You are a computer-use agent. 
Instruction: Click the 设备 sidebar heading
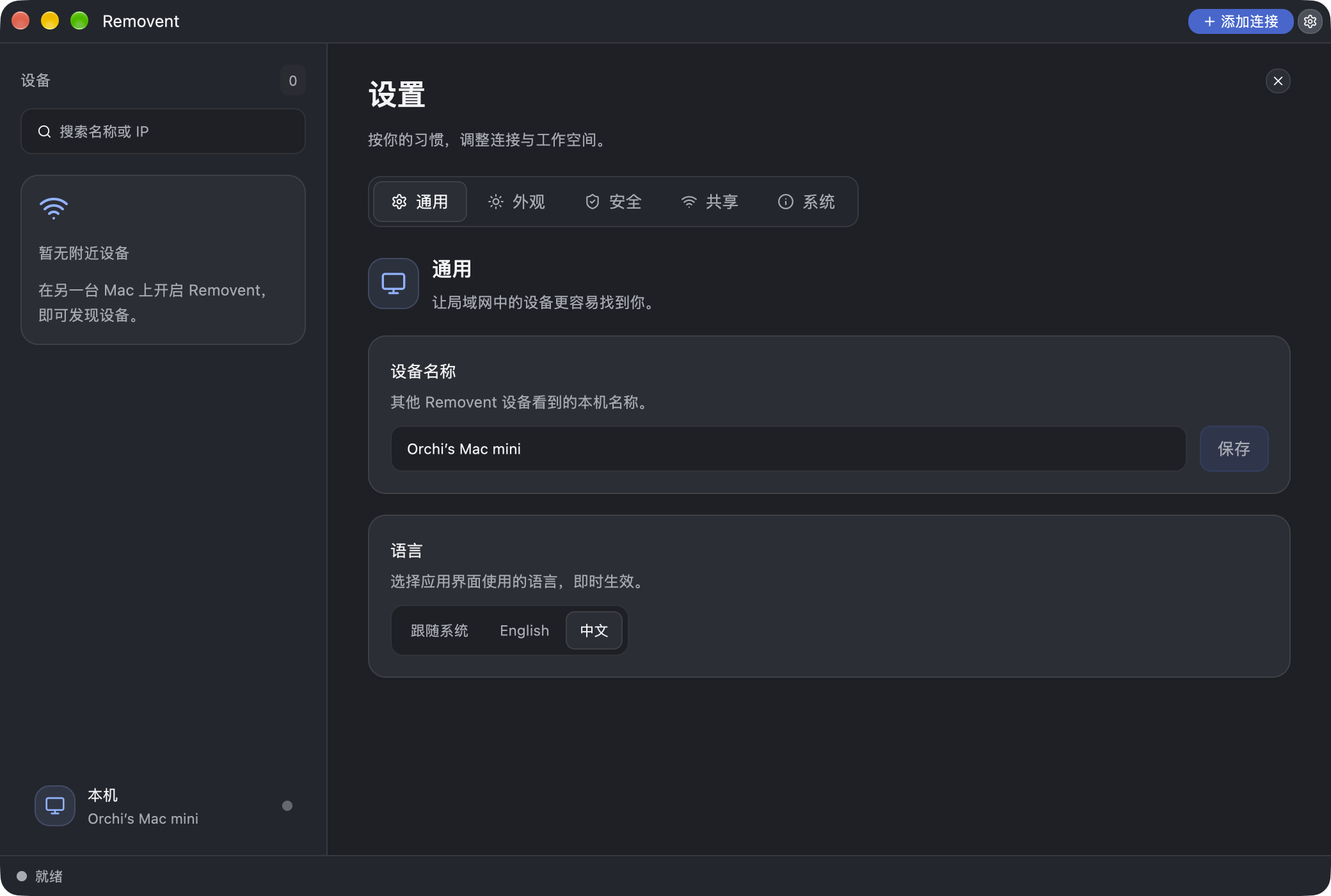click(x=36, y=81)
